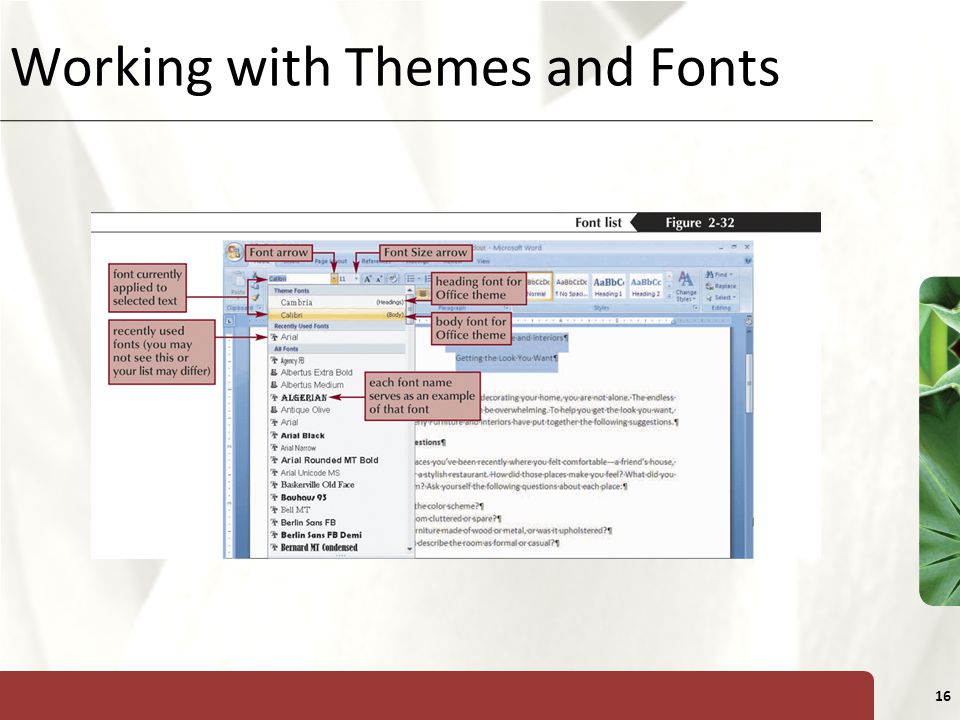
Task: Click the Replace button in Editing group
Action: (721, 286)
